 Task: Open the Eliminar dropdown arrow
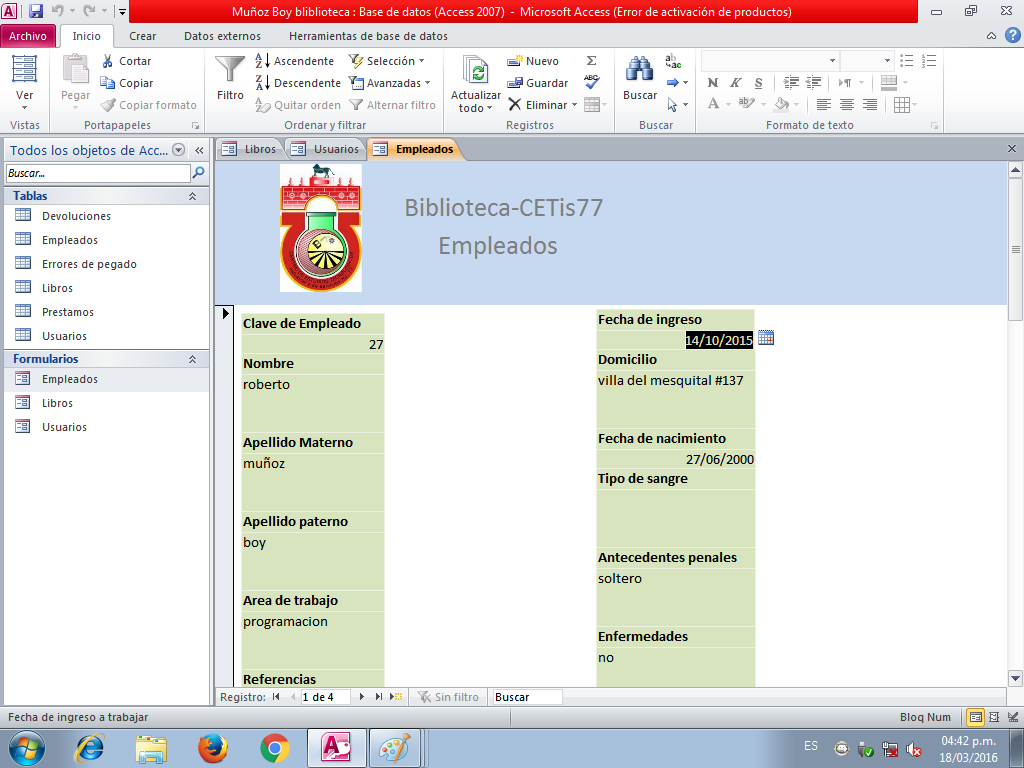575,104
